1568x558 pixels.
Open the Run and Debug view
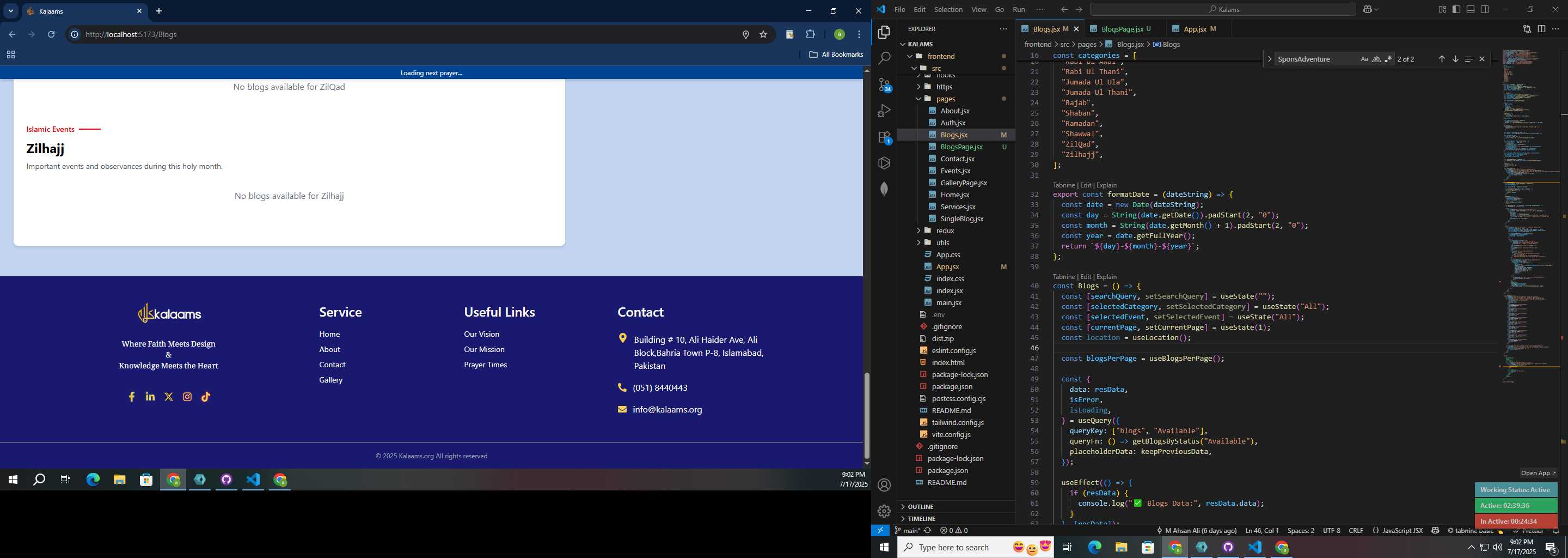884,111
